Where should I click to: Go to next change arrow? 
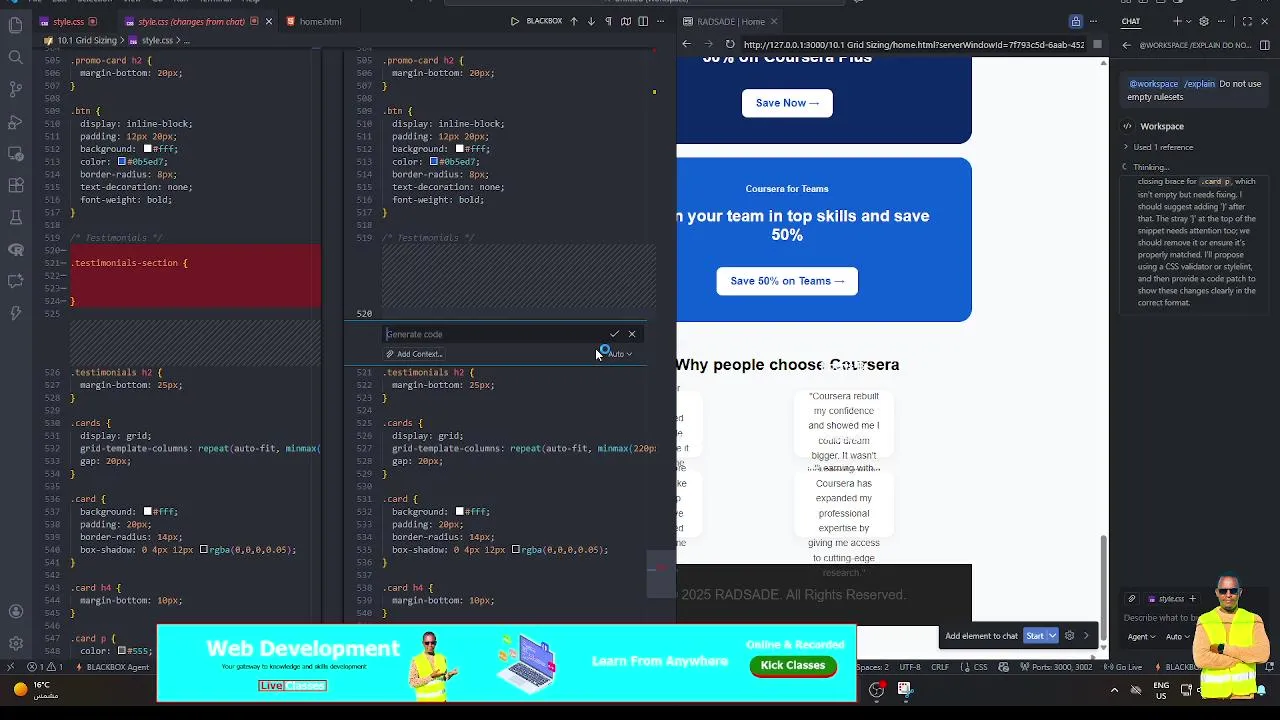click(591, 21)
